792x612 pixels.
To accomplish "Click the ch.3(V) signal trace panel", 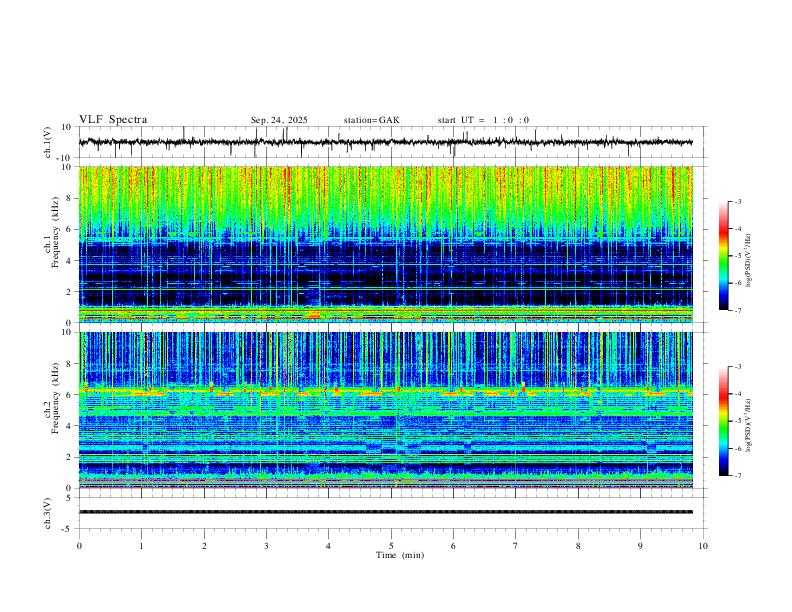I will [x=391, y=513].
